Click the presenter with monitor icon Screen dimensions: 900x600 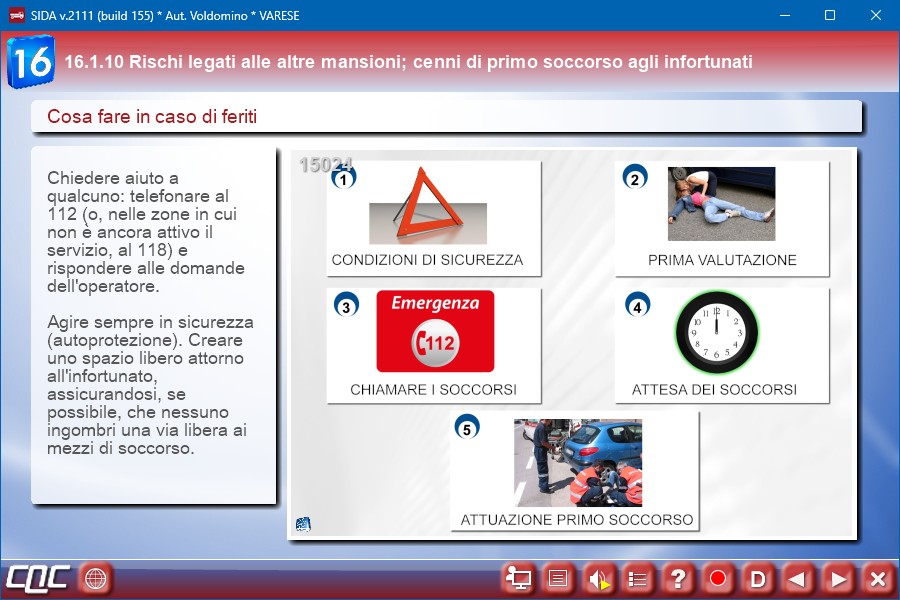(x=518, y=578)
